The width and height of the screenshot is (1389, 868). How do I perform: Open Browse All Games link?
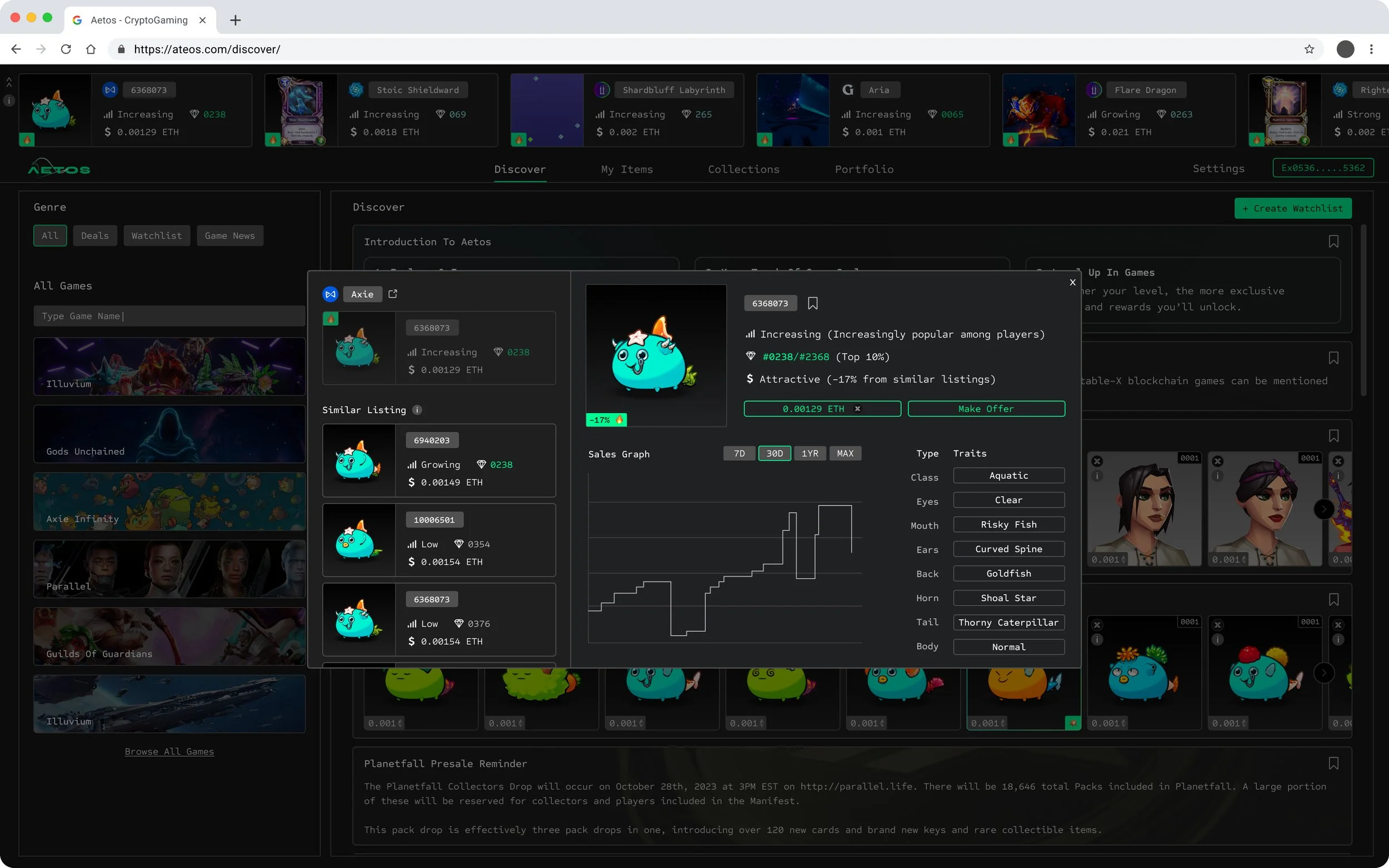tap(169, 751)
